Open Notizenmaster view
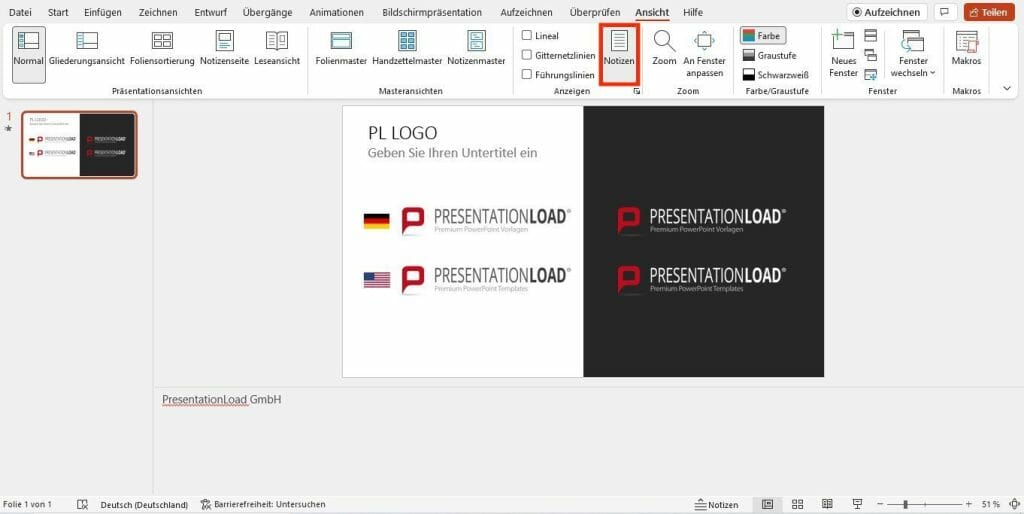The width and height of the screenshot is (1024, 514). point(476,49)
